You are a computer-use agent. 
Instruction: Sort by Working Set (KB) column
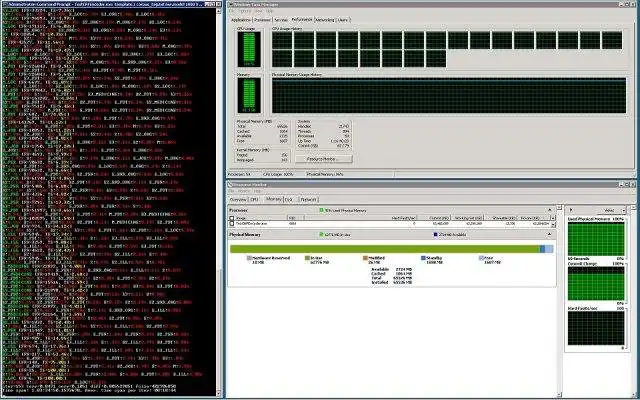(x=468, y=218)
